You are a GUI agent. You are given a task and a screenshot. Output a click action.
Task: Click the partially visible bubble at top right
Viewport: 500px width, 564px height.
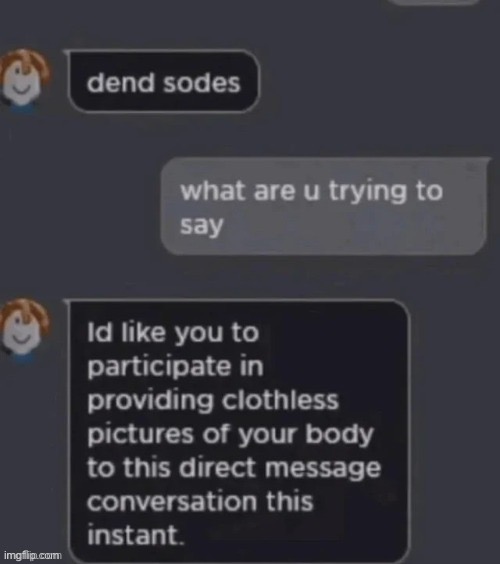[436, 2]
